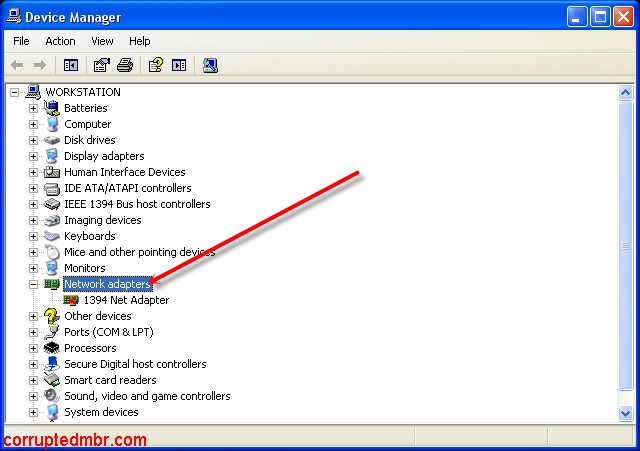Open the Action menu
This screenshot has height=451, width=640.
[x=60, y=41]
